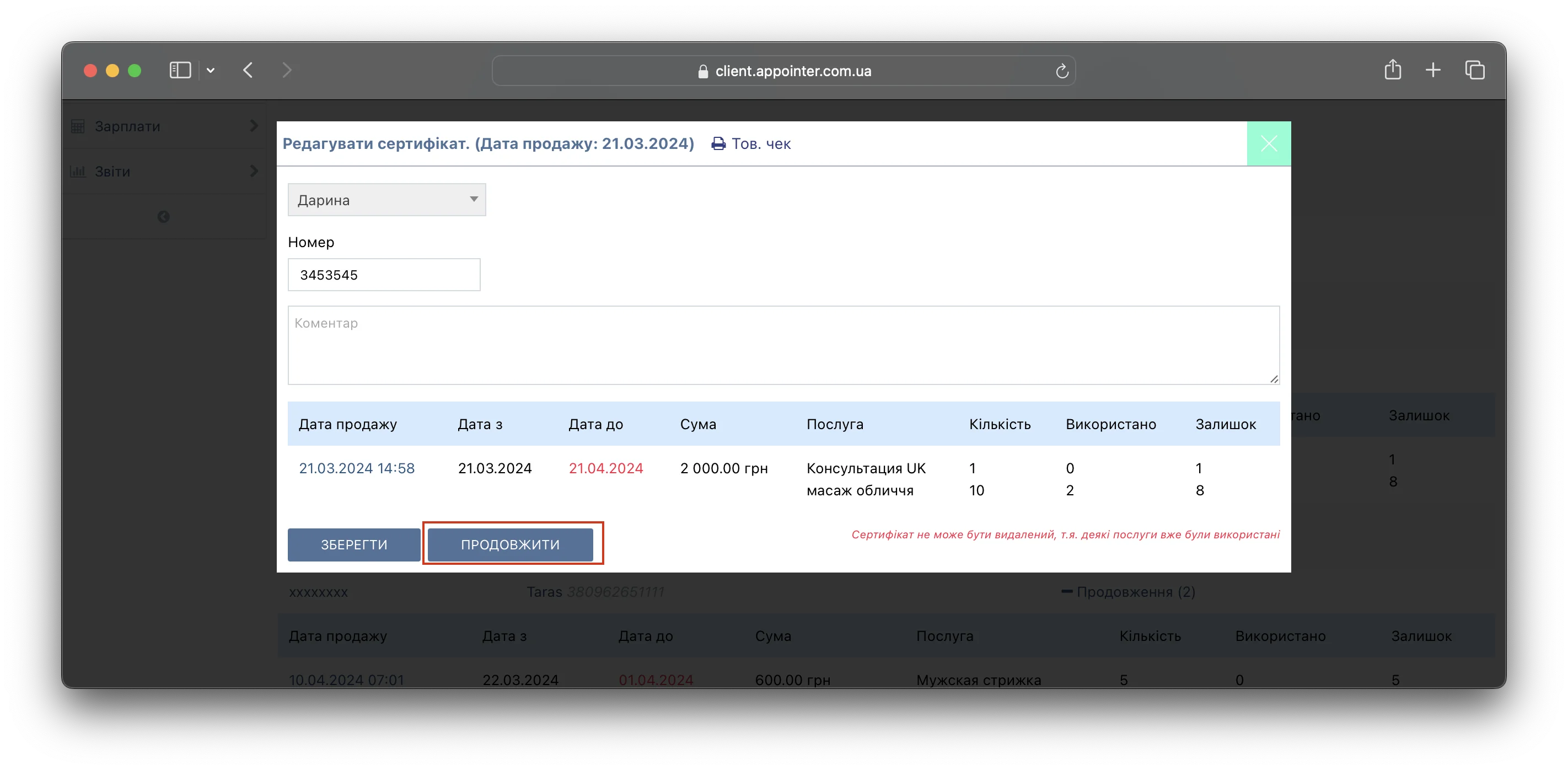Go back using Safari back arrow
The image size is (1568, 770).
coord(248,70)
